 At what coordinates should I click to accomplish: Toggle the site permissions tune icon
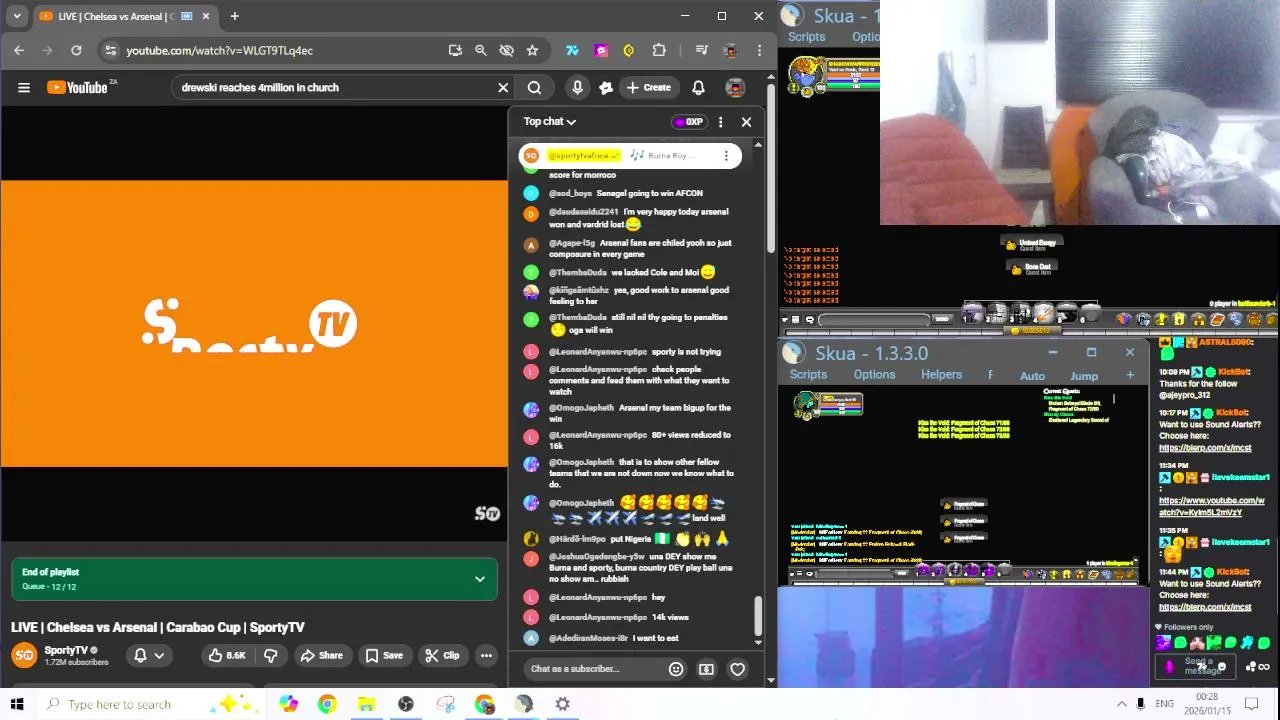110,50
